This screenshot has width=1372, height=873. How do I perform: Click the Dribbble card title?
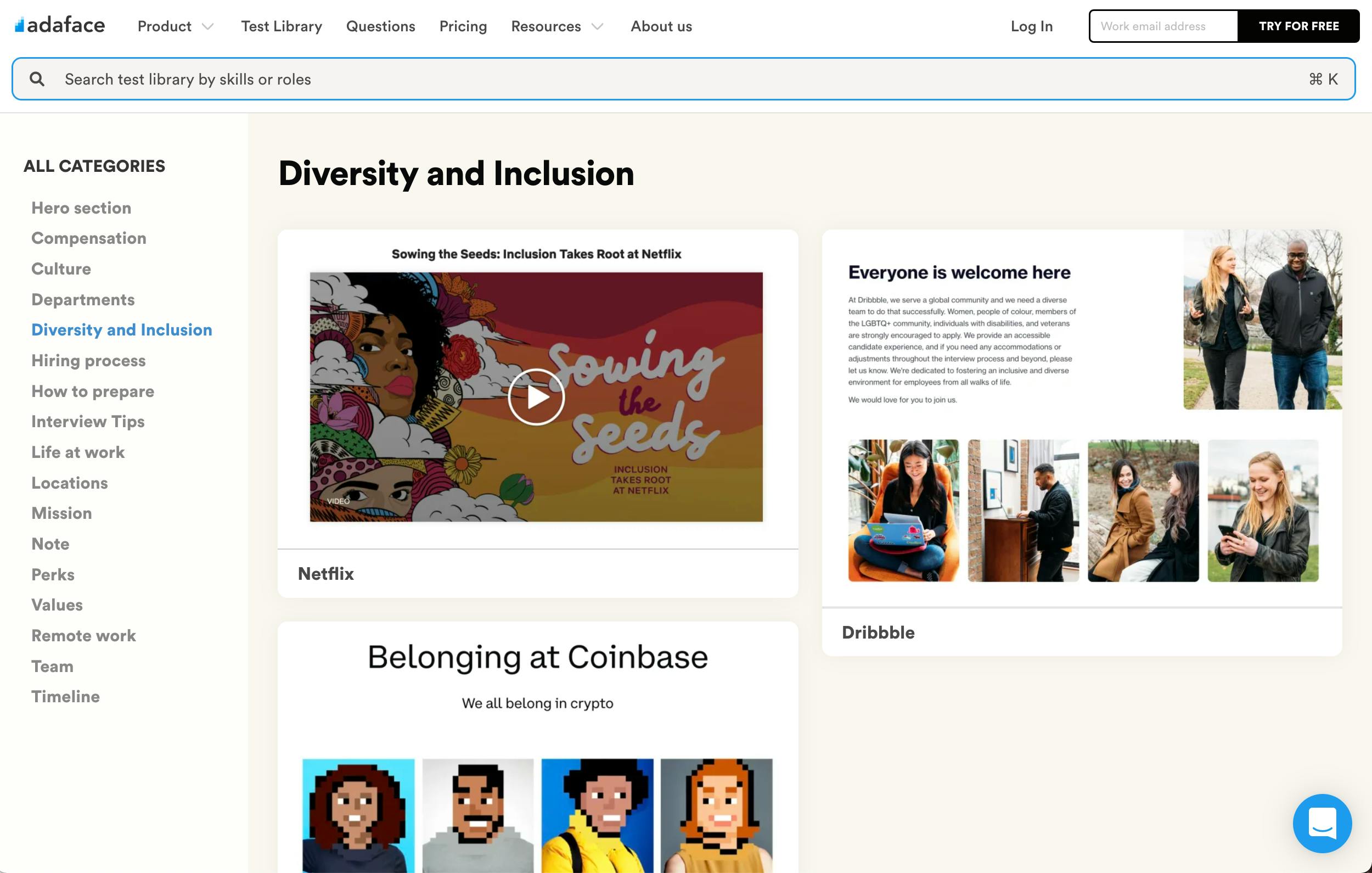[x=878, y=633]
